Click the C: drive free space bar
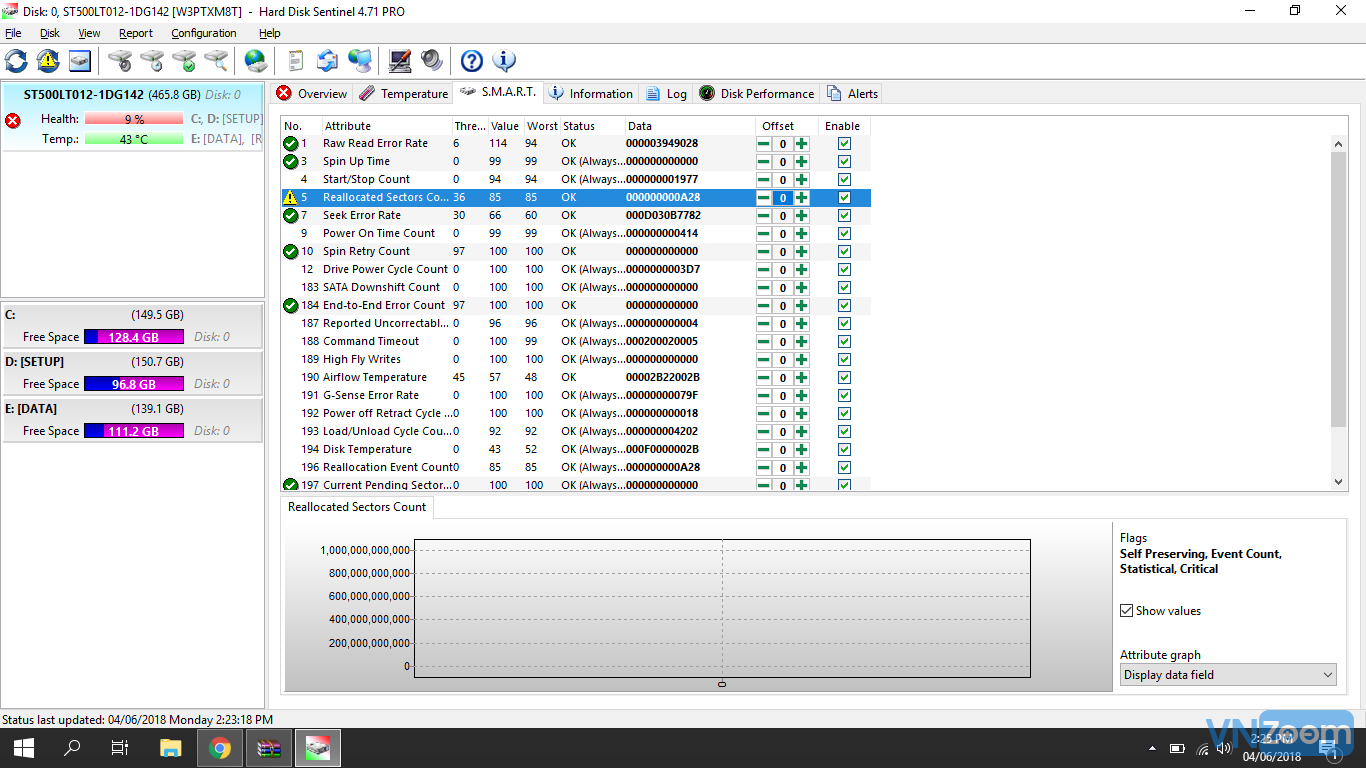Screen dimensions: 1366x768 pyautogui.click(x=134, y=337)
